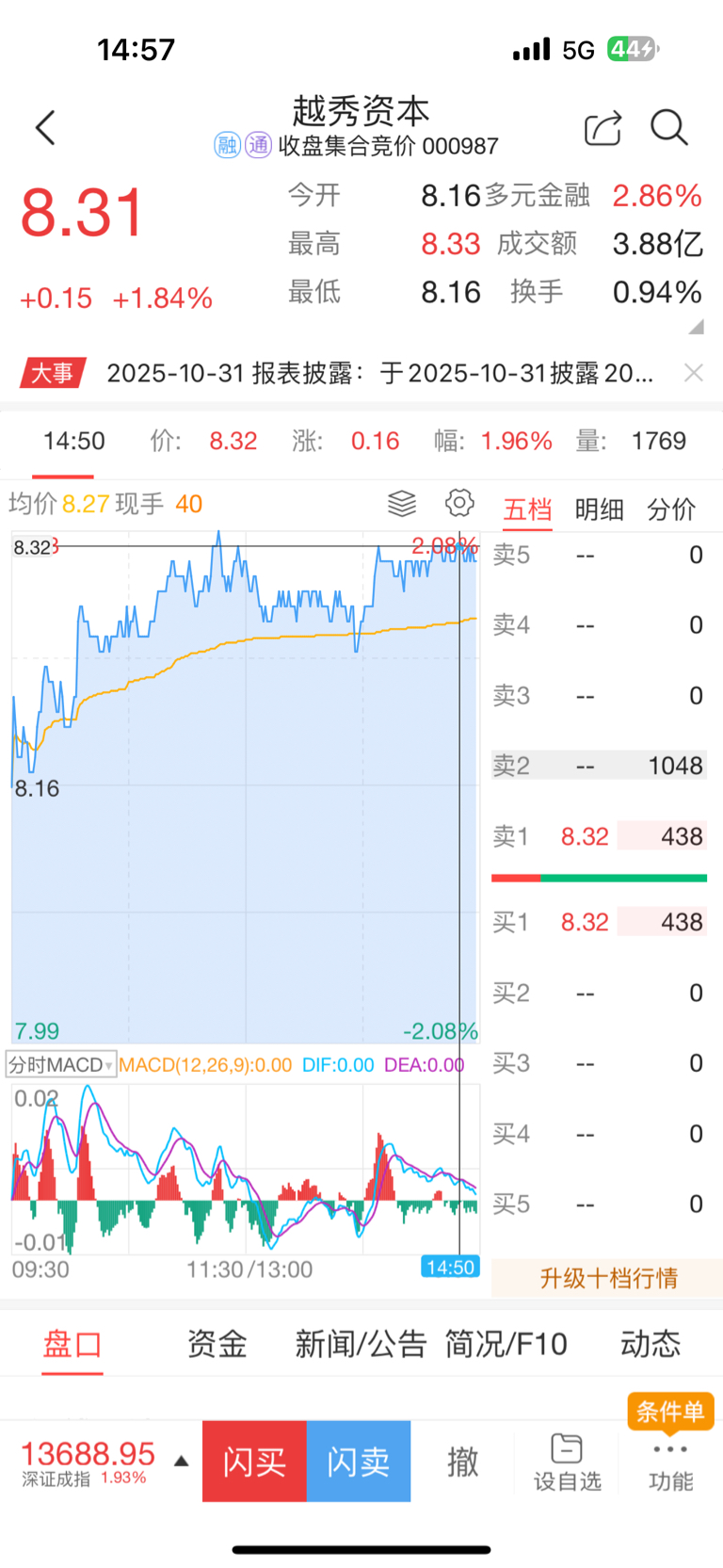Screen dimensions: 723x1568
Task: Expand the index switcher arrow near 13688.95
Action: 182,1462
